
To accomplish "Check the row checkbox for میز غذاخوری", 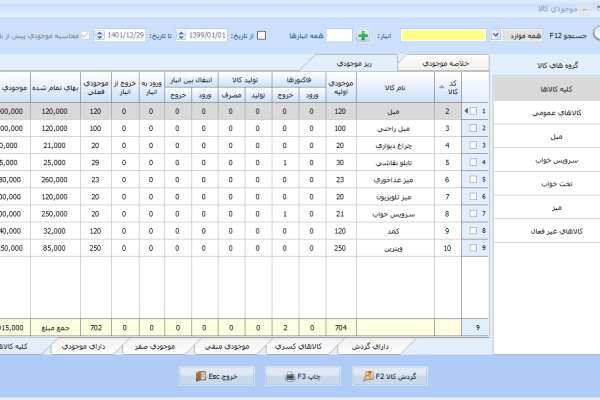I will click(473, 180).
